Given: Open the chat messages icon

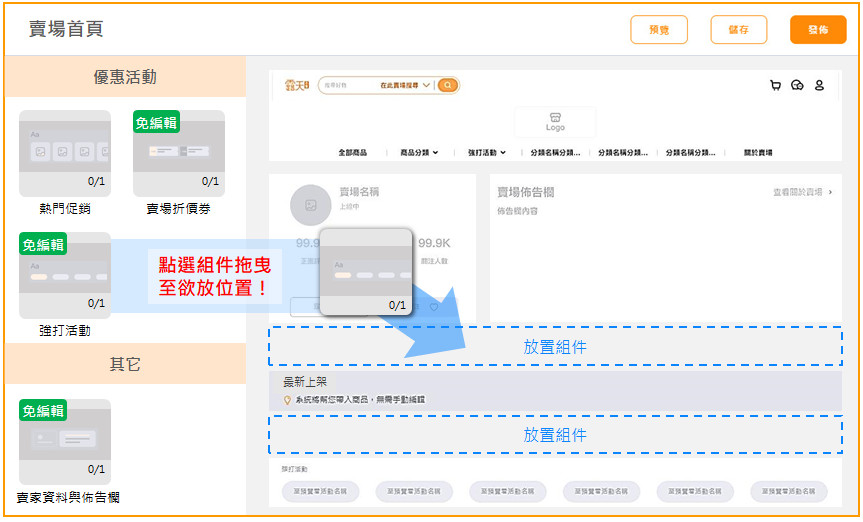Looking at the screenshot, I should click(x=797, y=86).
